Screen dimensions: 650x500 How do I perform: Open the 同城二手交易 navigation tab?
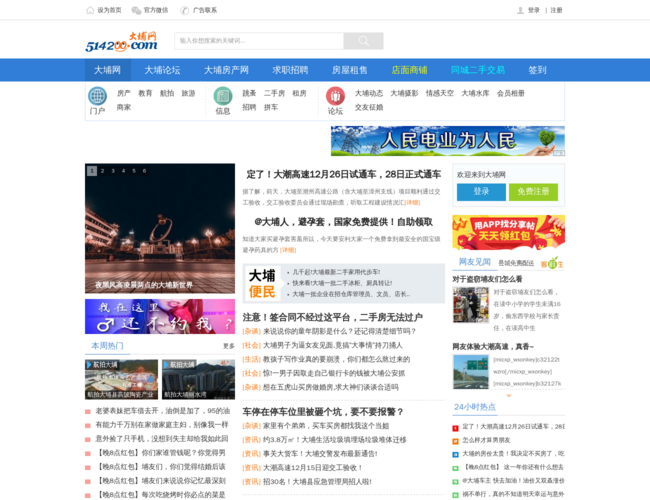(478, 70)
